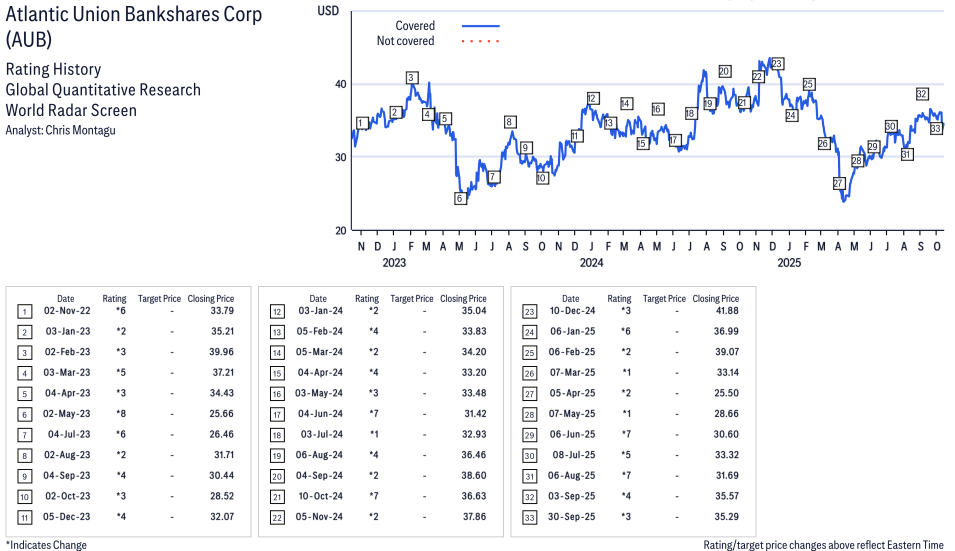This screenshot has width=955, height=551.
Task: Click the analyst name Chris Montagu
Action: [x=80, y=130]
